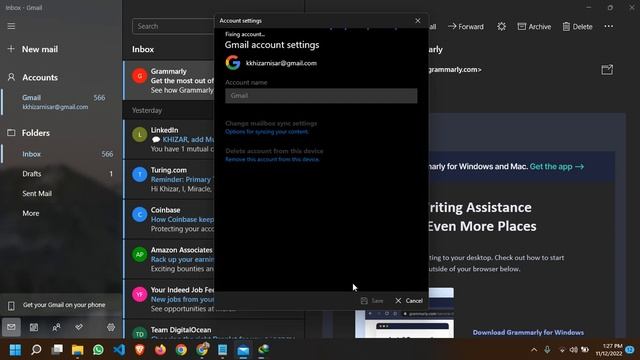Open the volume tray icon

[x=573, y=350]
